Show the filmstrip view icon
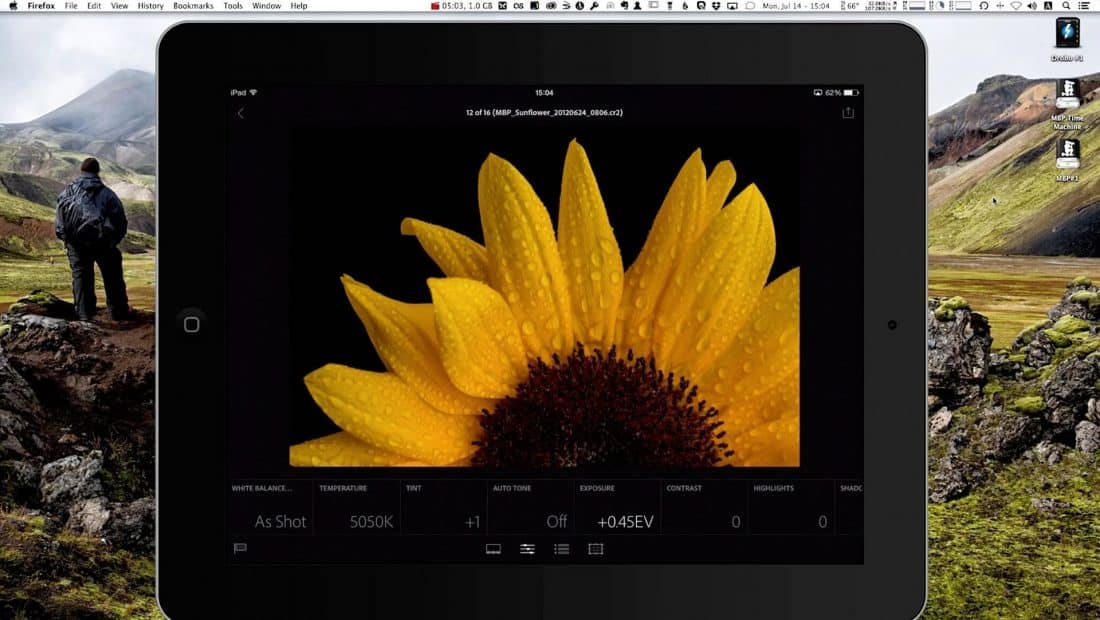The width and height of the screenshot is (1100, 620). click(493, 549)
